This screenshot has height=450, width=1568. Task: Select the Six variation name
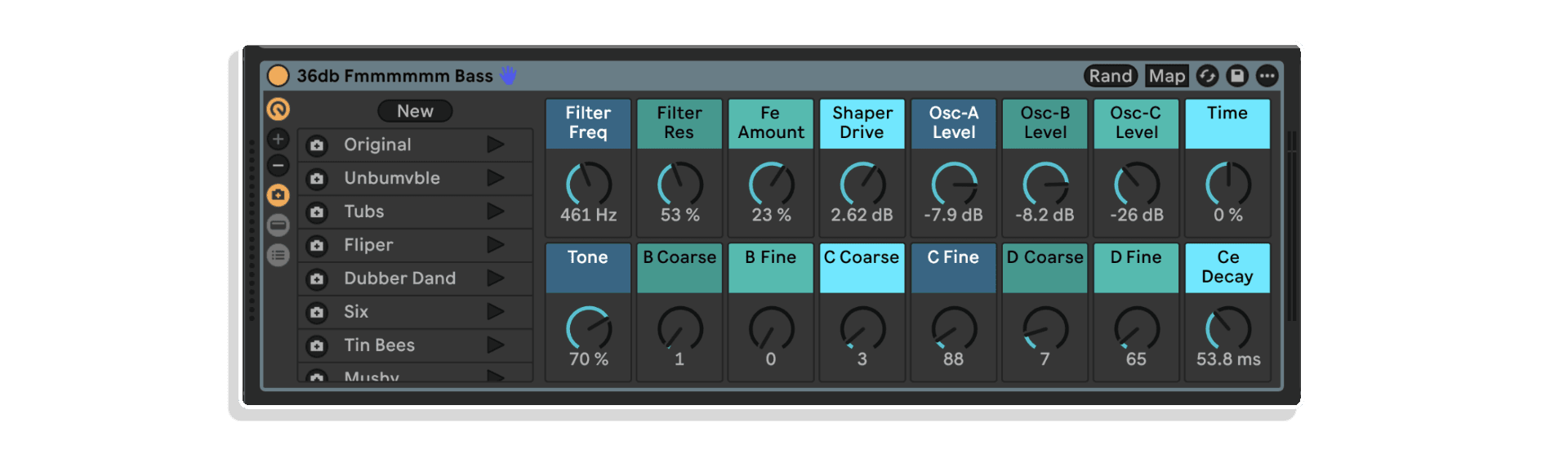pyautogui.click(x=356, y=312)
